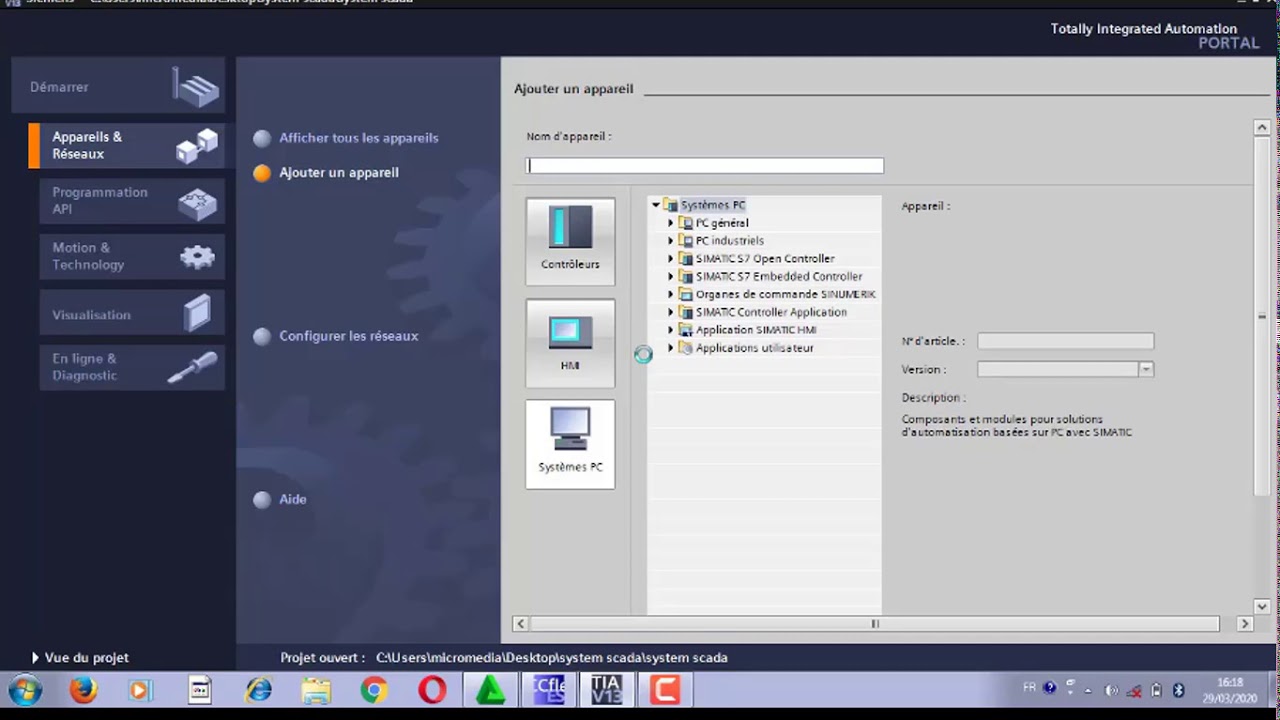Select SIMATIC Controller Application folder icon

685,312
